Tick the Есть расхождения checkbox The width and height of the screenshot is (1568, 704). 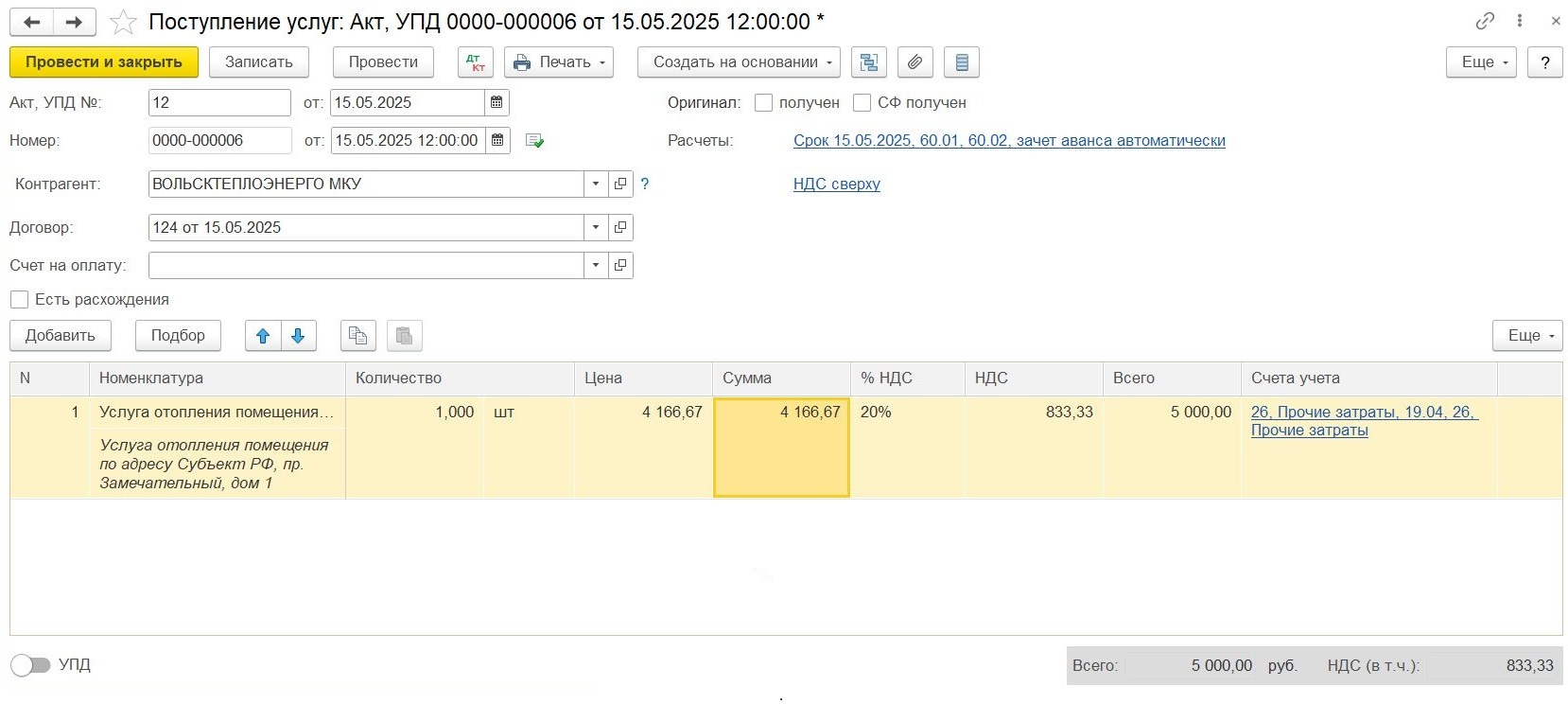tap(19, 300)
